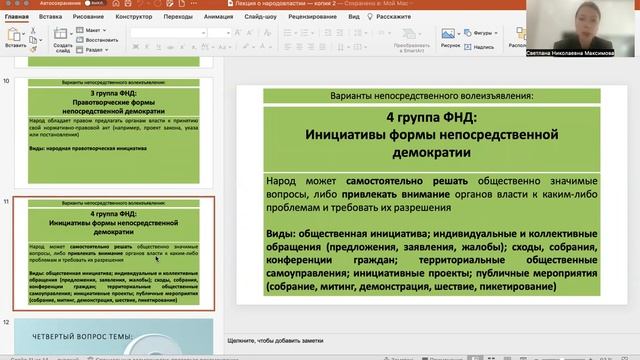Click the Восстановить button
Viewport: 640px width, 360px height.
pyautogui.click(x=97, y=40)
